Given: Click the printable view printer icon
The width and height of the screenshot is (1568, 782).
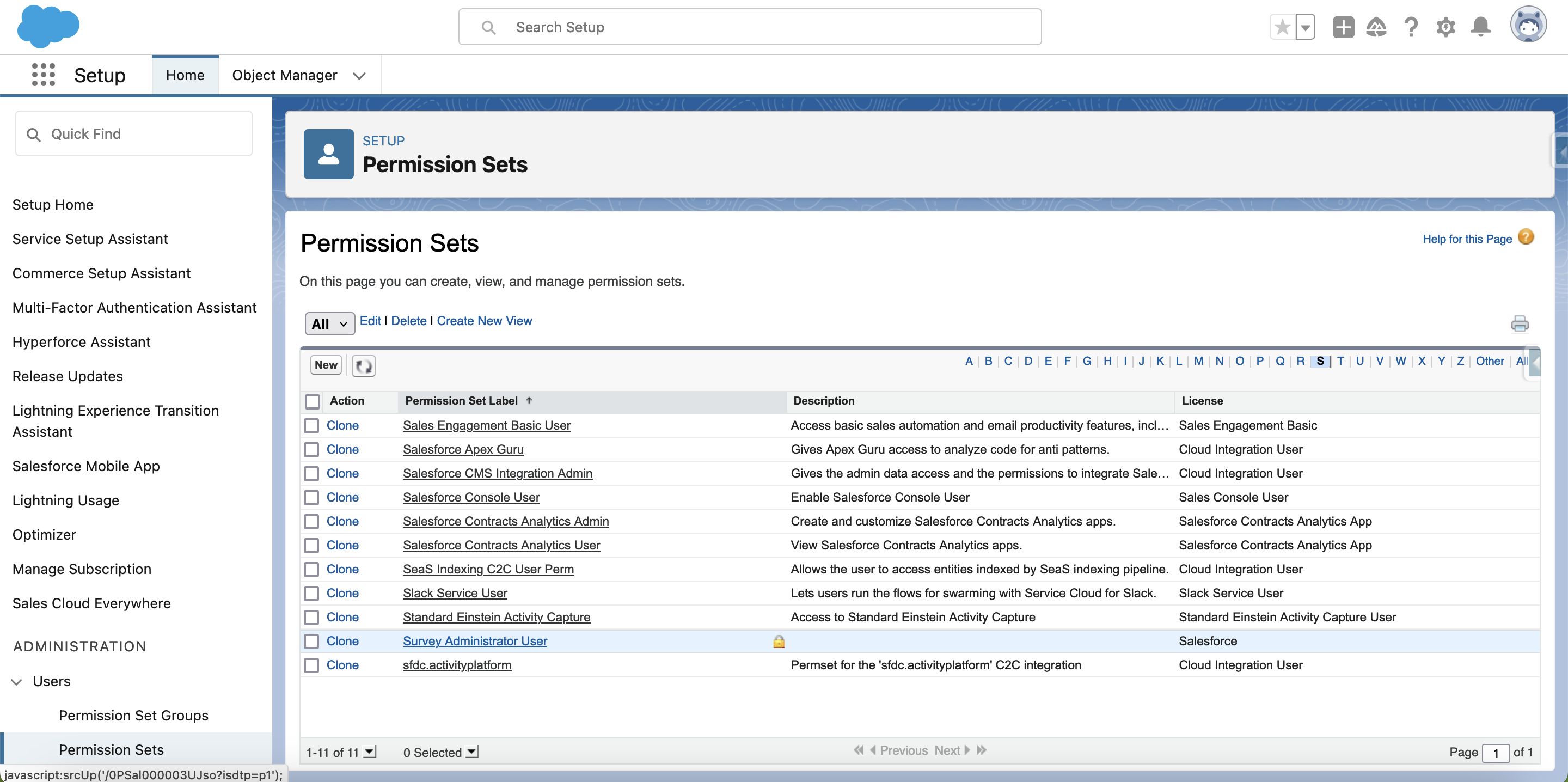Looking at the screenshot, I should (x=1520, y=323).
